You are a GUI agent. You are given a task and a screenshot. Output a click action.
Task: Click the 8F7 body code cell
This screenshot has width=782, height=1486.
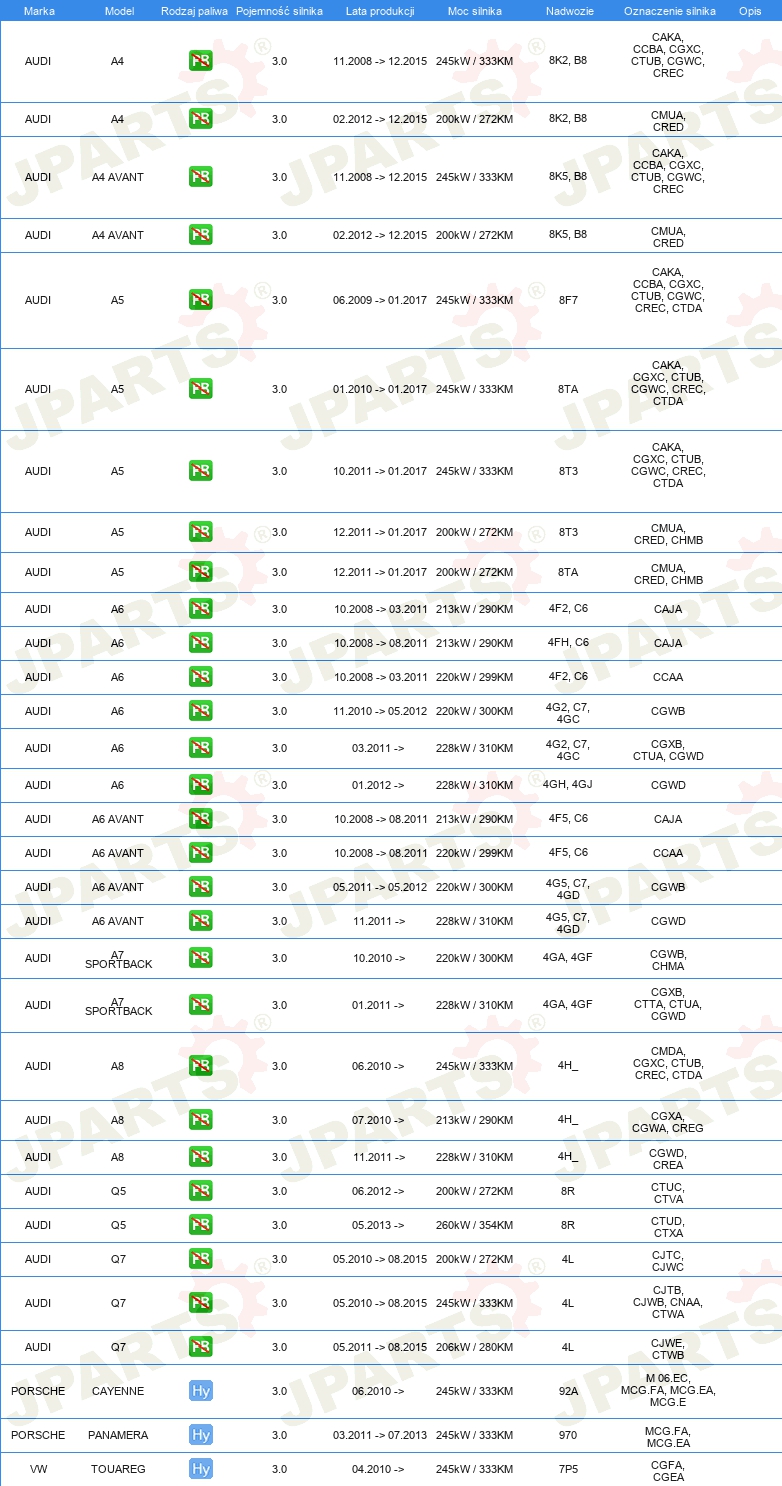click(x=568, y=300)
